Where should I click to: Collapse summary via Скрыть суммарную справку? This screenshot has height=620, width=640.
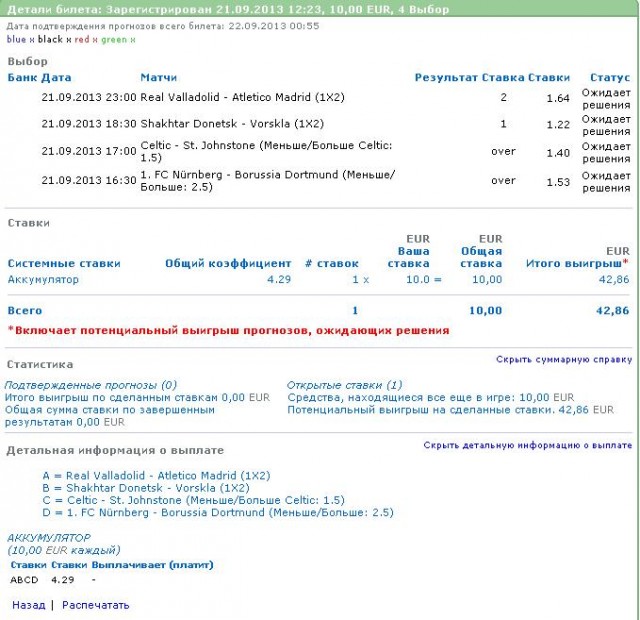click(564, 360)
